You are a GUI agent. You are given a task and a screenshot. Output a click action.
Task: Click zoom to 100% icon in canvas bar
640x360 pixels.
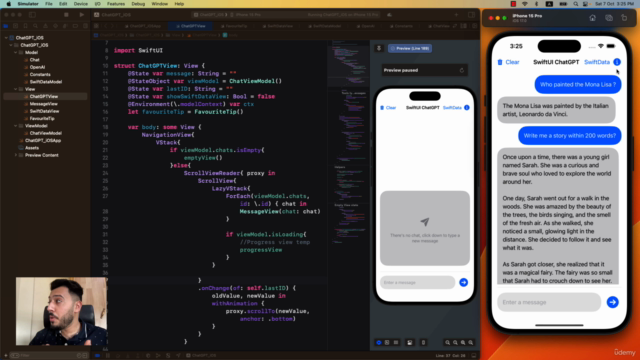pos(456,342)
